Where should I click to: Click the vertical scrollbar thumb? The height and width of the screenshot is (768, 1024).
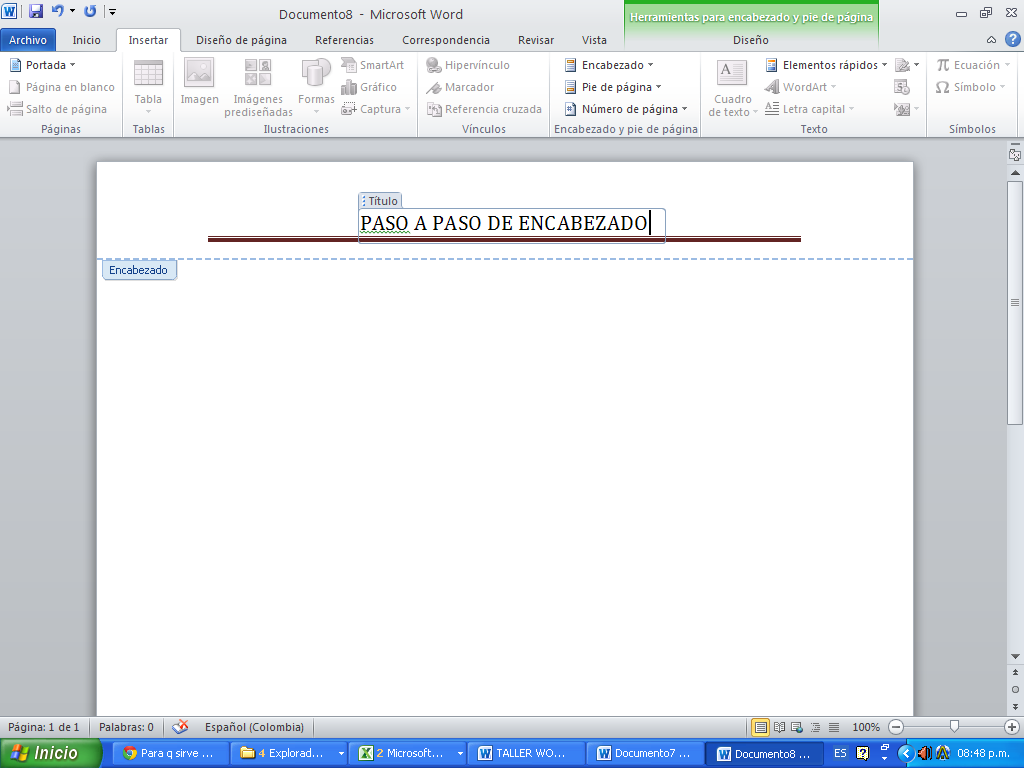click(1015, 302)
